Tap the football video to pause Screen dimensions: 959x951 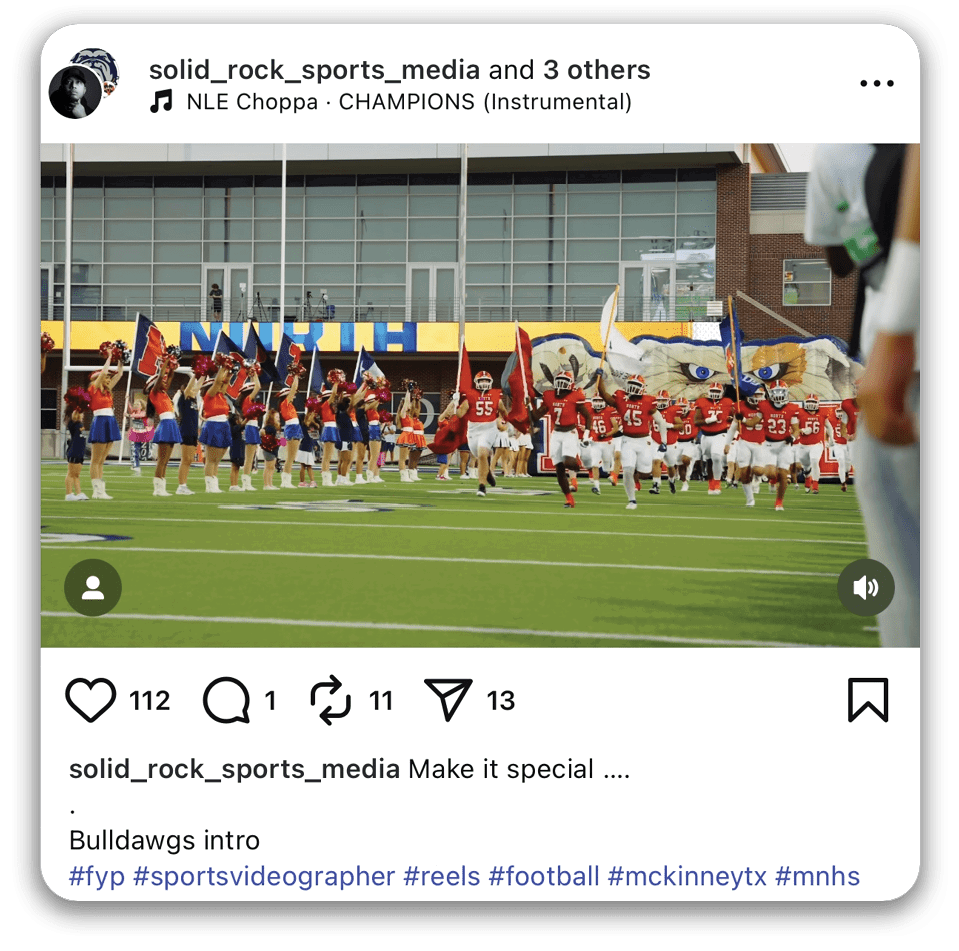point(480,396)
